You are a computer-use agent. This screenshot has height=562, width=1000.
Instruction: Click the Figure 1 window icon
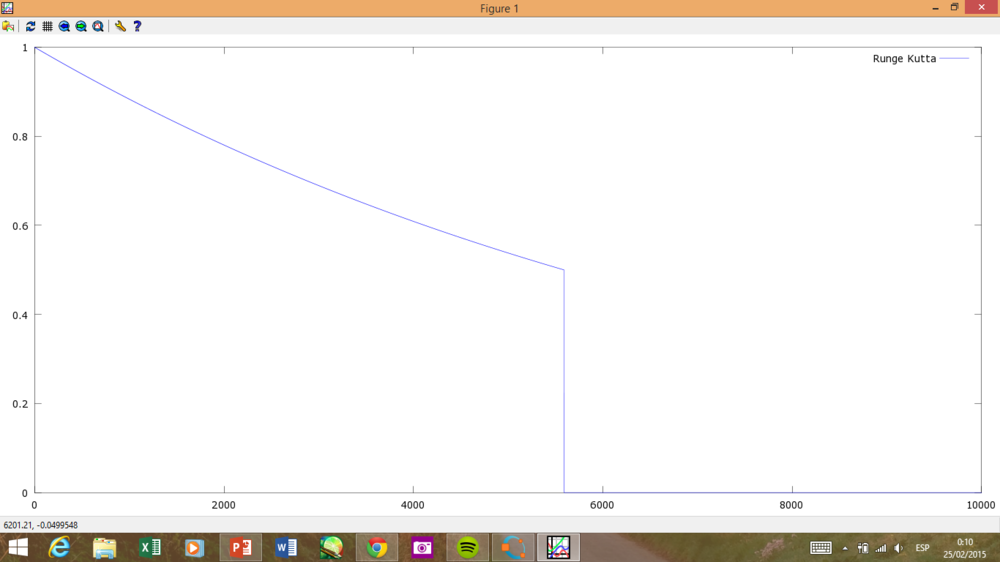pyautogui.click(x=7, y=8)
